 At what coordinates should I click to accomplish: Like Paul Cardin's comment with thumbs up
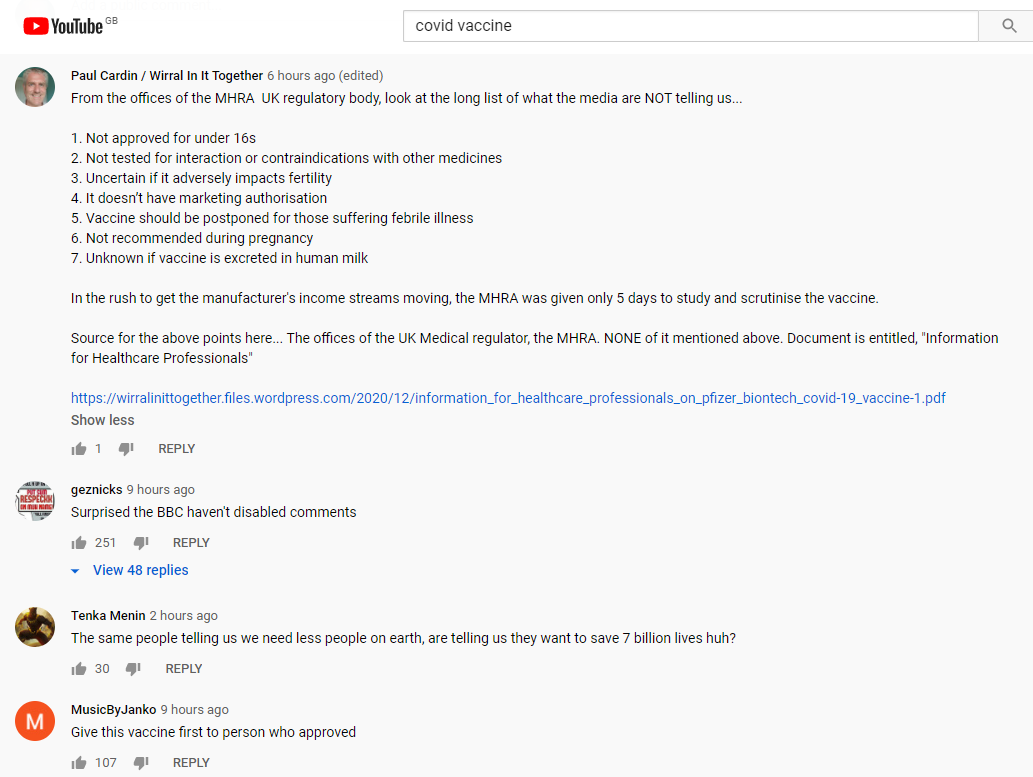tap(79, 449)
